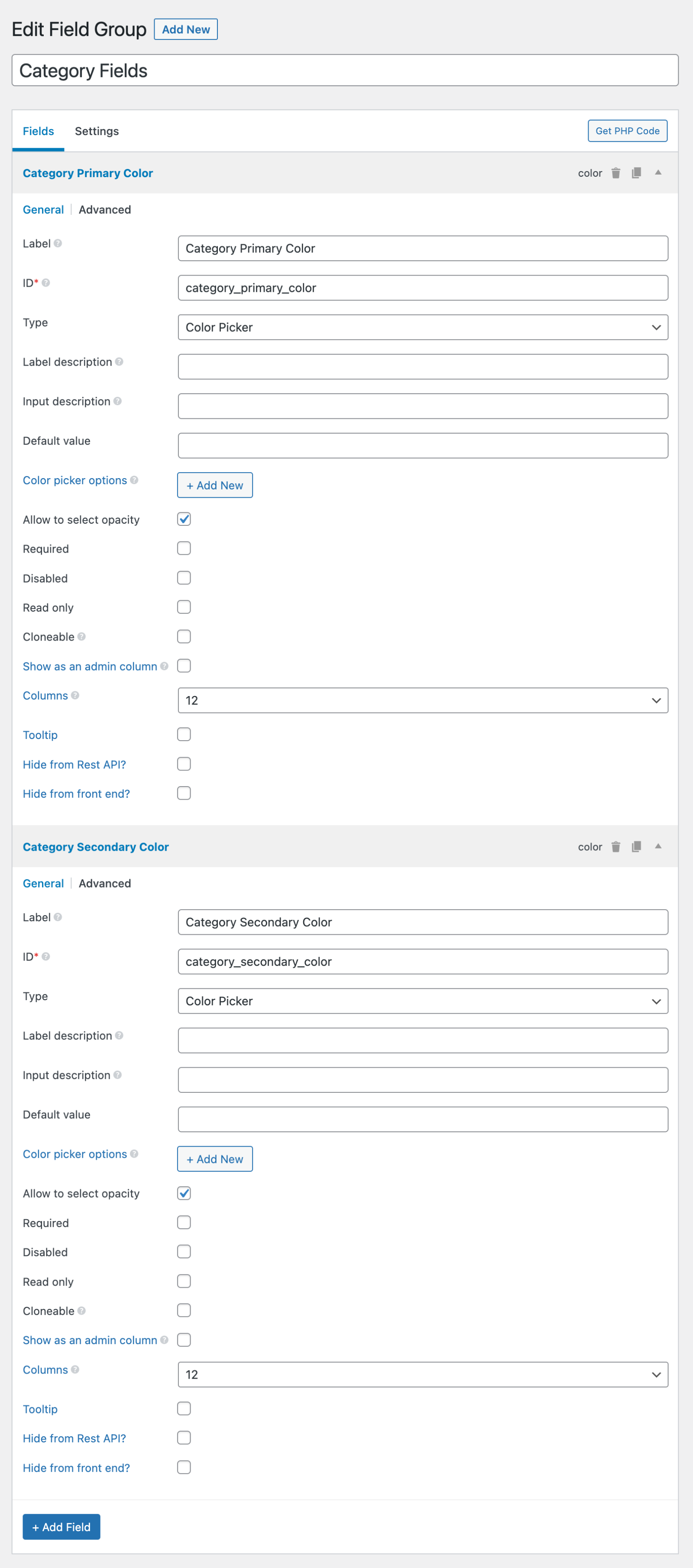
Task: Click the Get PHP Code button
Action: [x=627, y=131]
